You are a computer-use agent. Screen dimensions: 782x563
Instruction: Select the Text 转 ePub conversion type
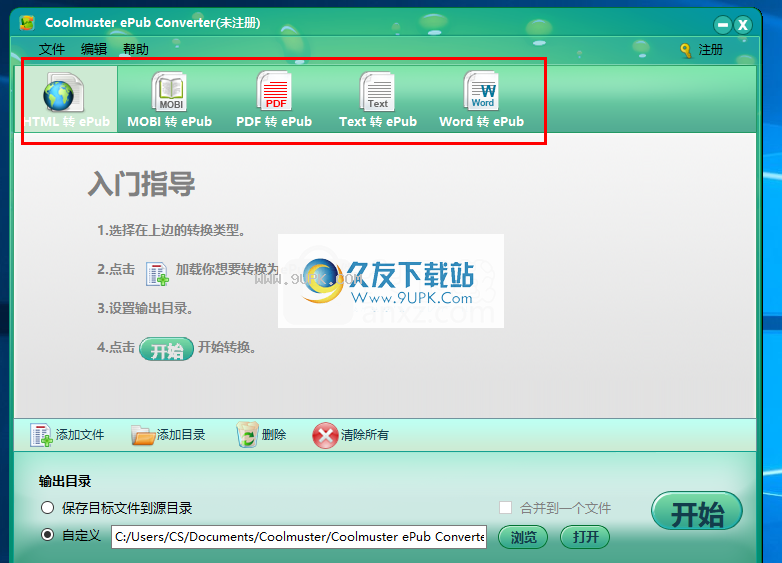pos(378,99)
